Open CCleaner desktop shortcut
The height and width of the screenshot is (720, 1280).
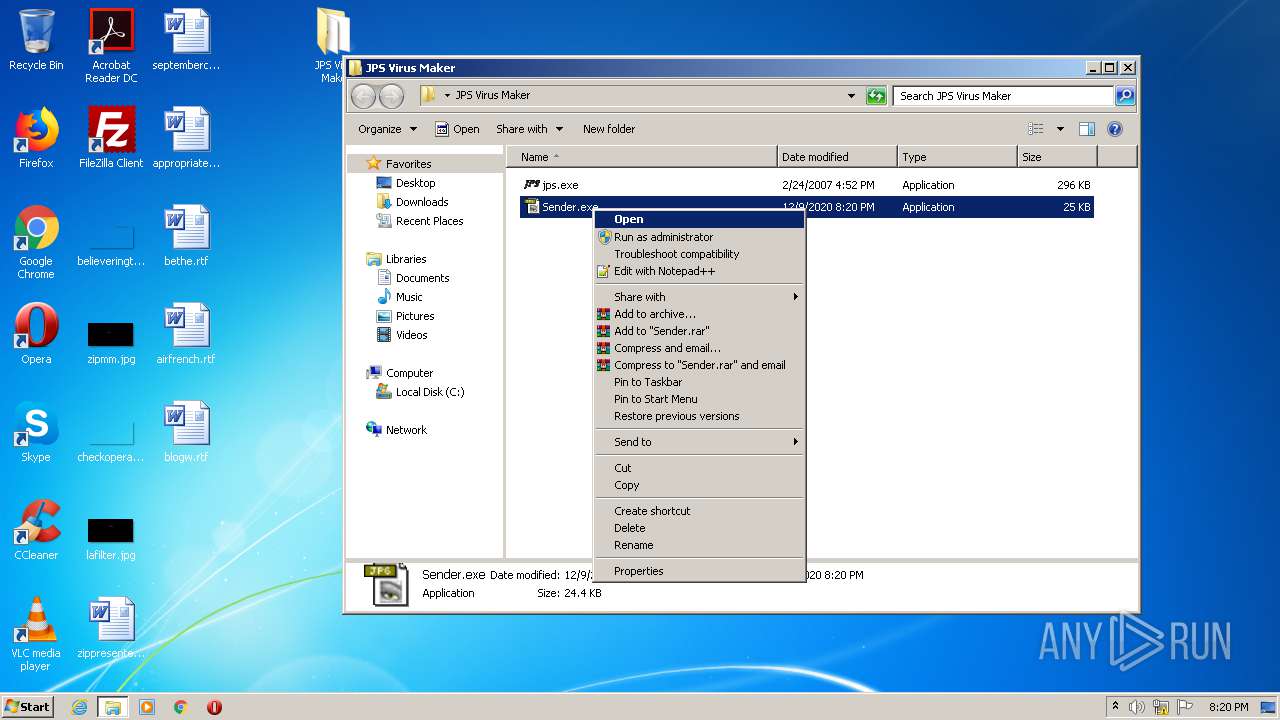click(36, 530)
